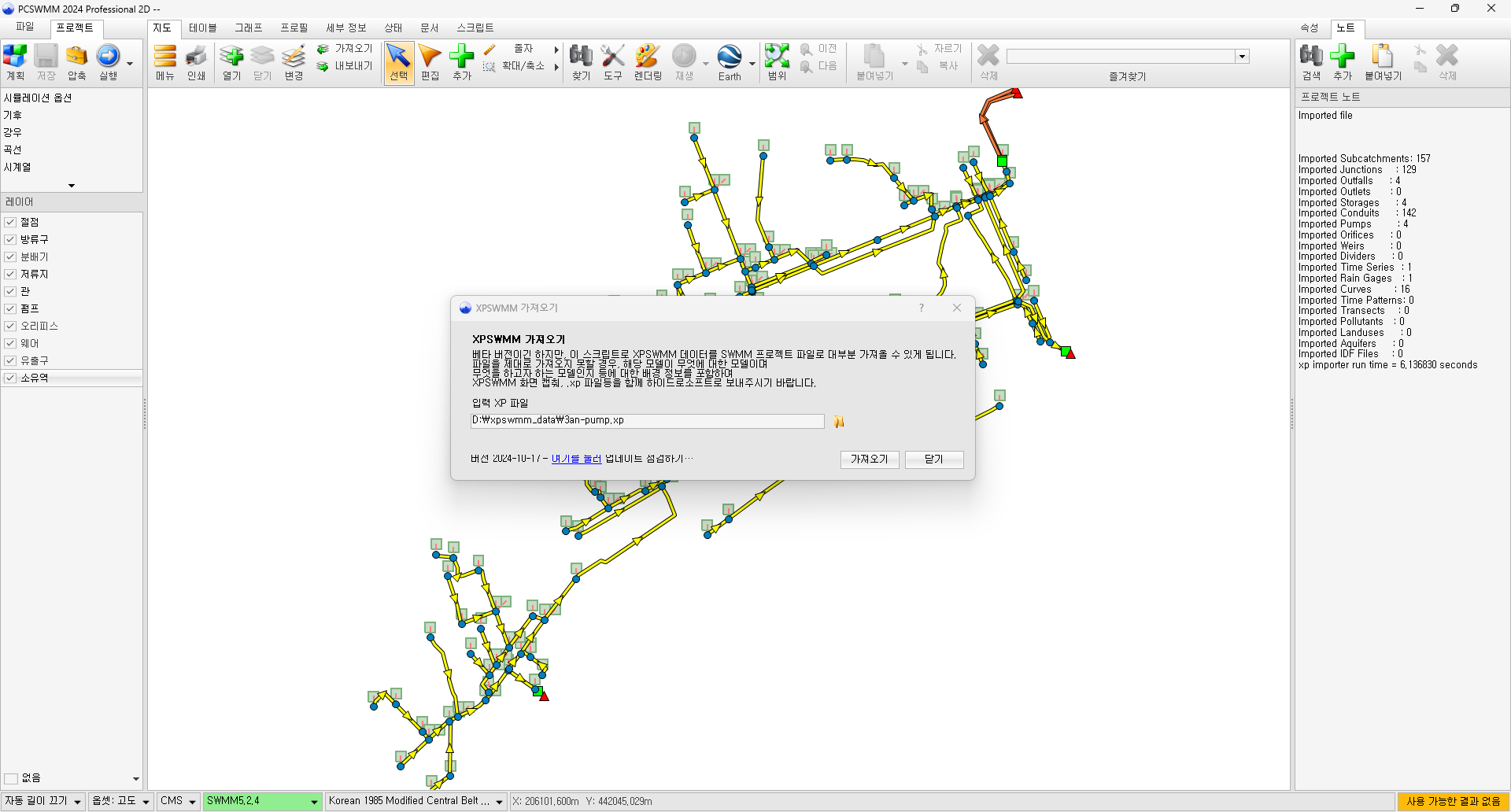Image resolution: width=1511 pixels, height=812 pixels.
Task: Click the 여기를 눌러 update link
Action: pos(576,460)
